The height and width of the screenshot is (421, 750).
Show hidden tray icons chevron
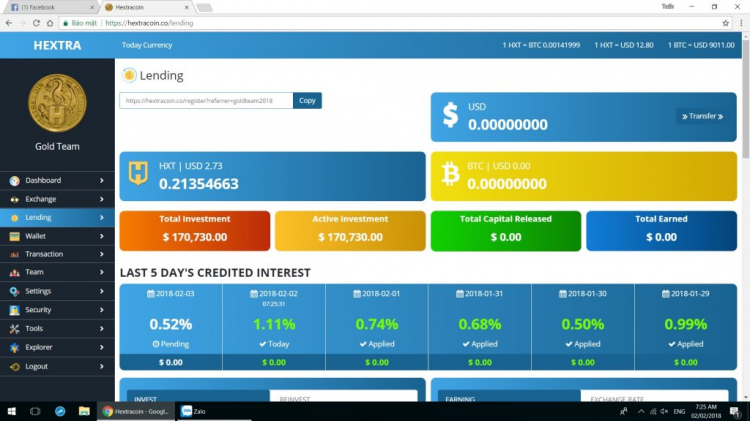(641, 411)
